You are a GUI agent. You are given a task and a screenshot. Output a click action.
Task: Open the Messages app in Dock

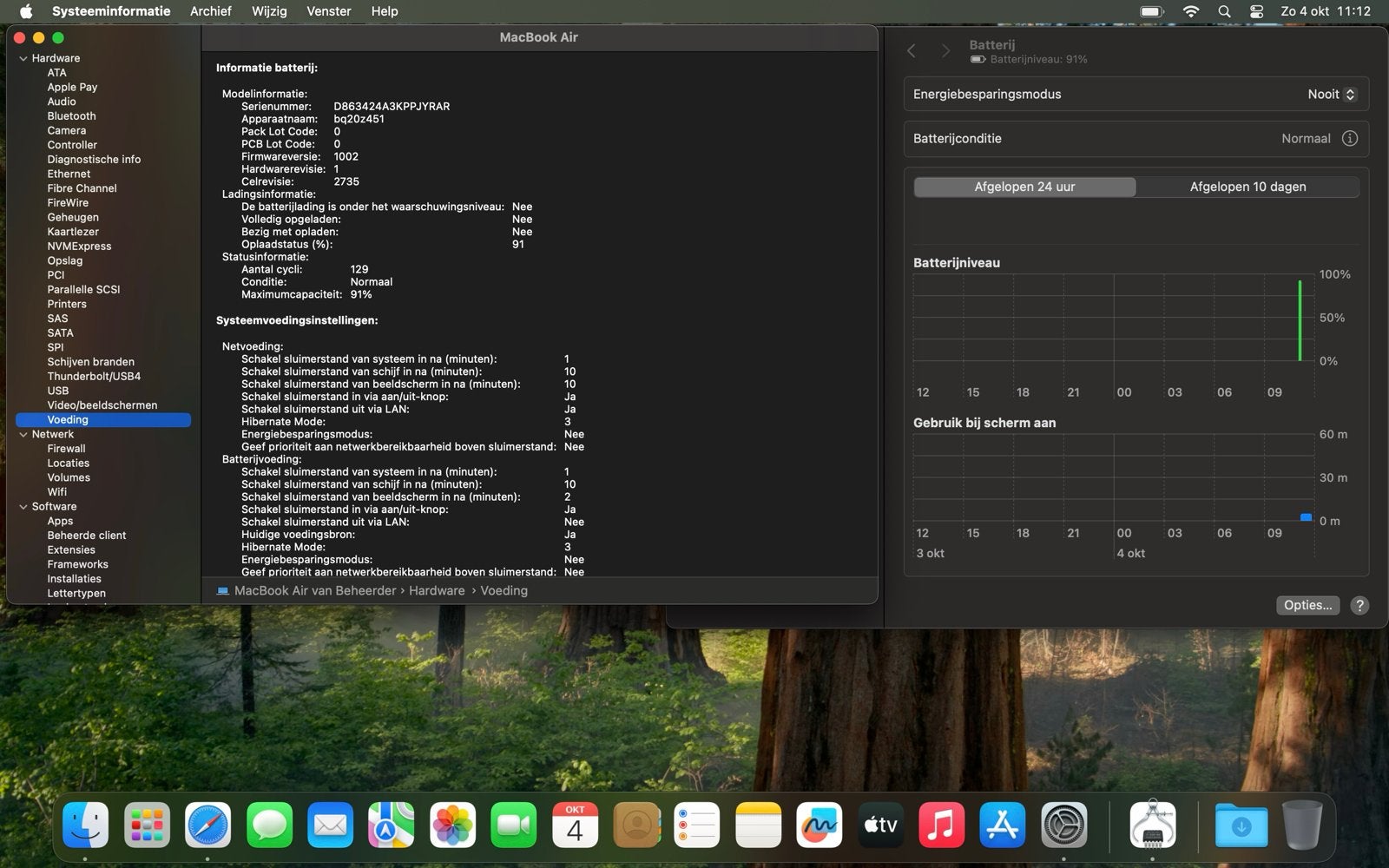[269, 825]
